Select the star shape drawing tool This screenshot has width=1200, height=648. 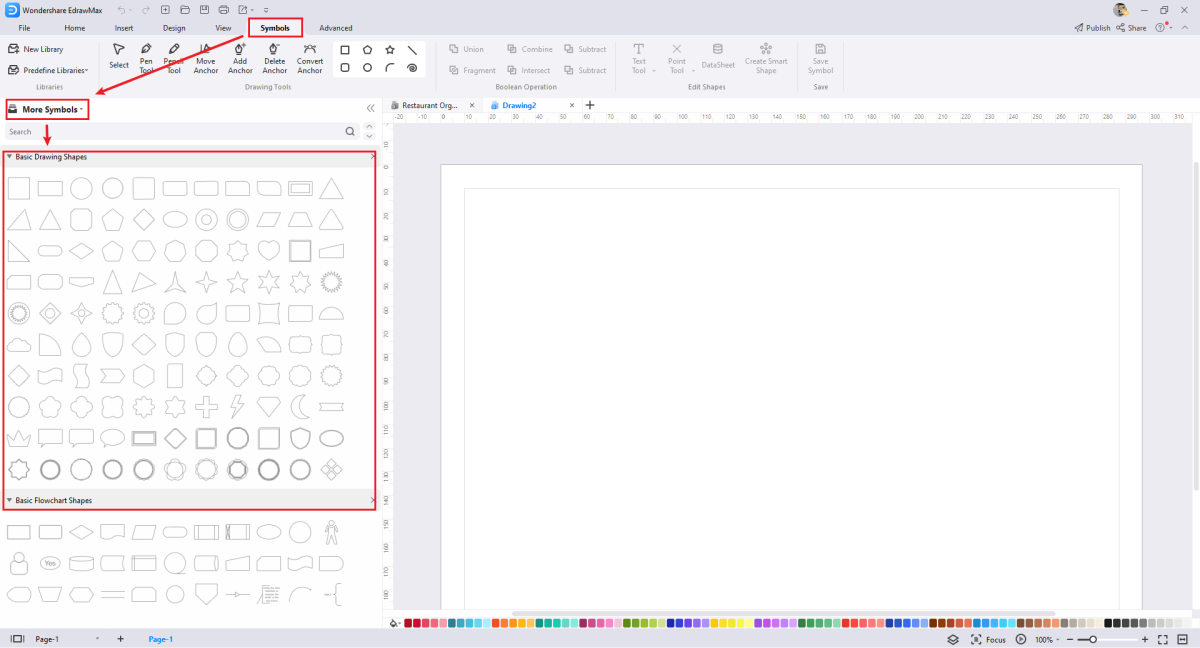point(390,49)
